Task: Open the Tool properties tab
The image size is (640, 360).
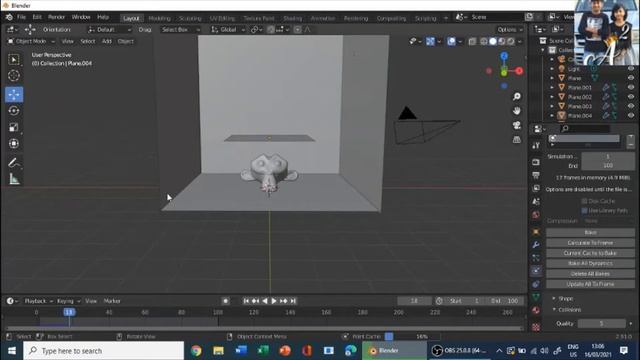Action: [536, 146]
